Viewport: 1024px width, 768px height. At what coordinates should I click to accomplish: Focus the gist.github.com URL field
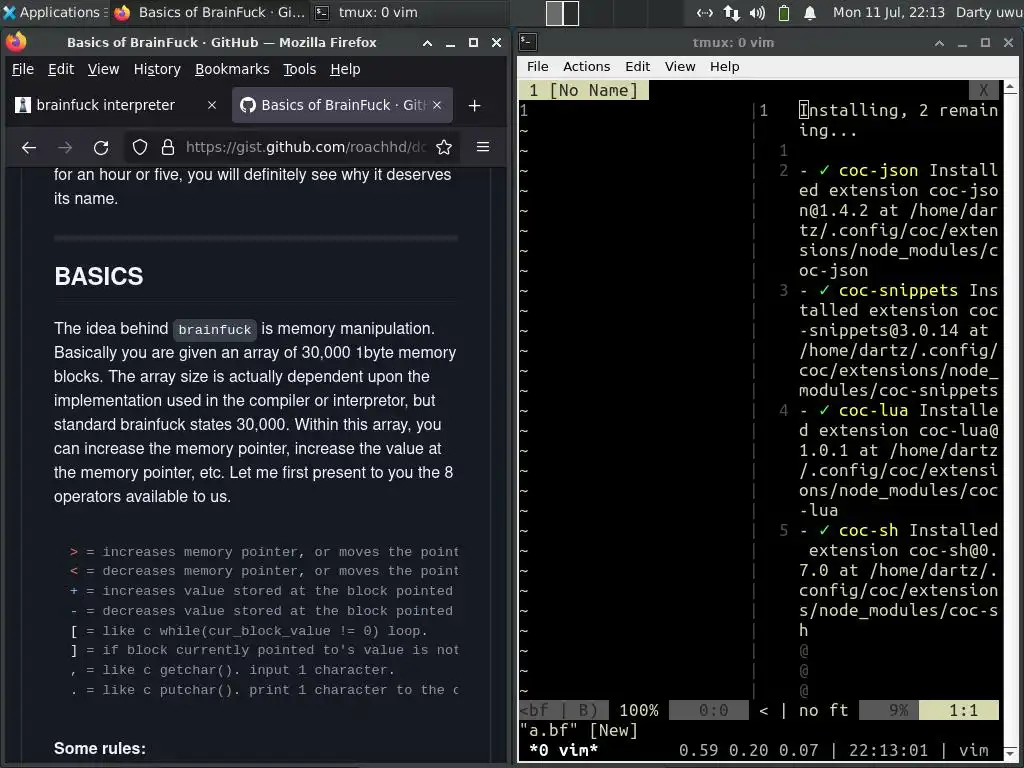pyautogui.click(x=306, y=148)
